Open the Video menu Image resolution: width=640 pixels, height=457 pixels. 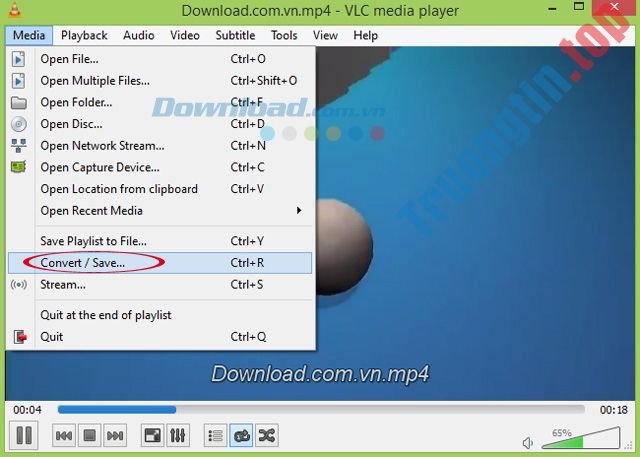185,35
